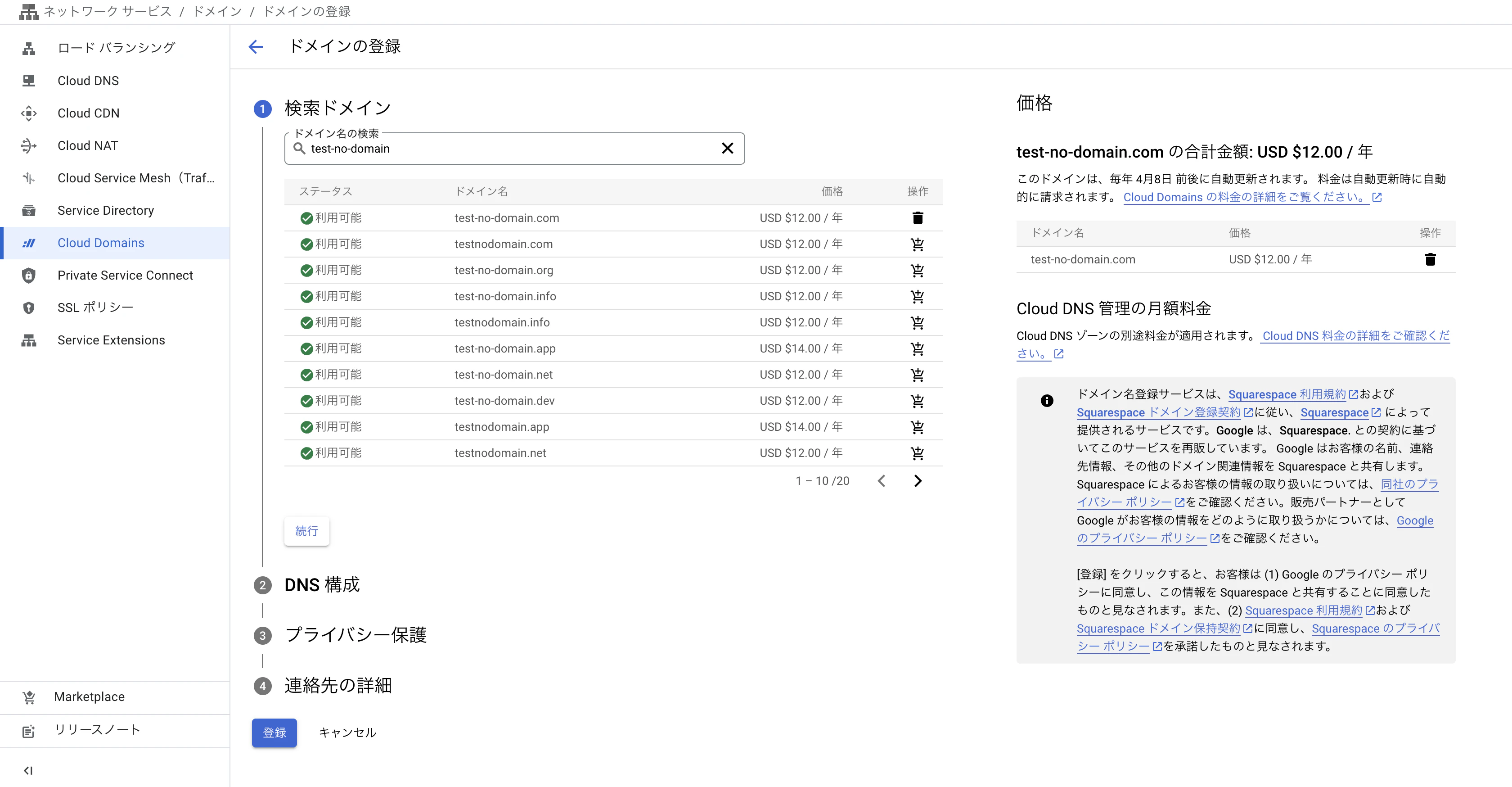This screenshot has width=1512, height=787.
Task: Click the Service Directory sidebar icon
Action: click(x=29, y=210)
